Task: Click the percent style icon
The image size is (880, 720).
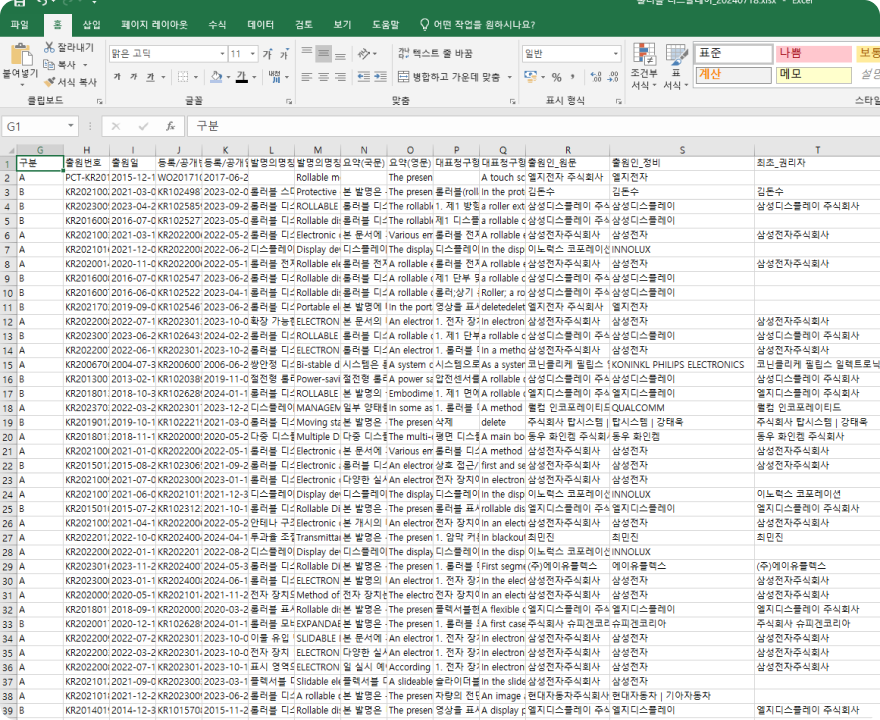Action: (x=557, y=77)
